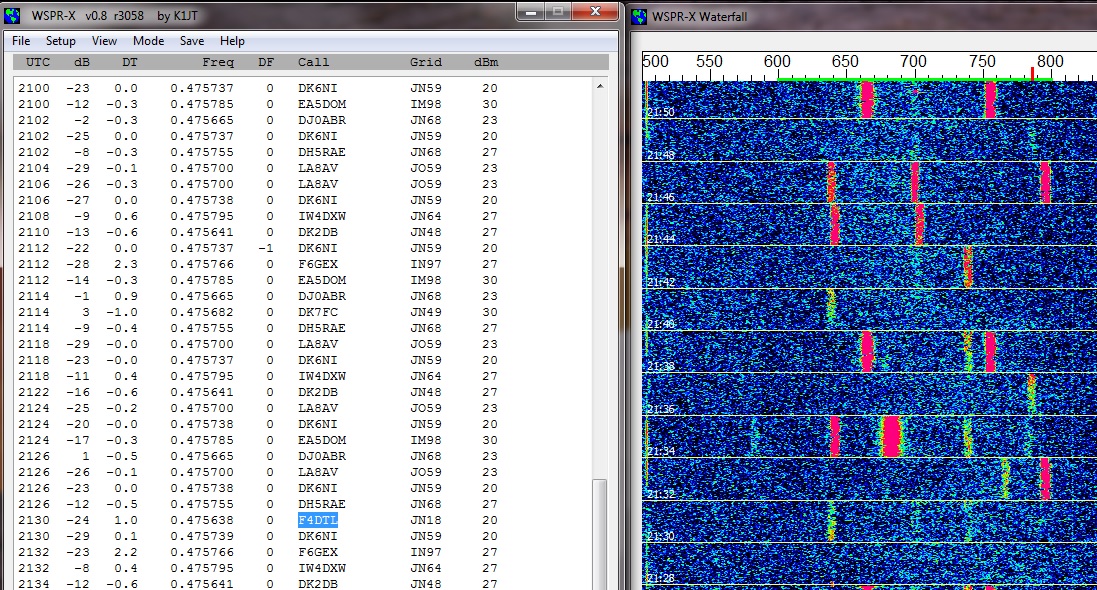Click the 21:42 waterfall time label
The image size is (1097, 590).
tap(660, 282)
